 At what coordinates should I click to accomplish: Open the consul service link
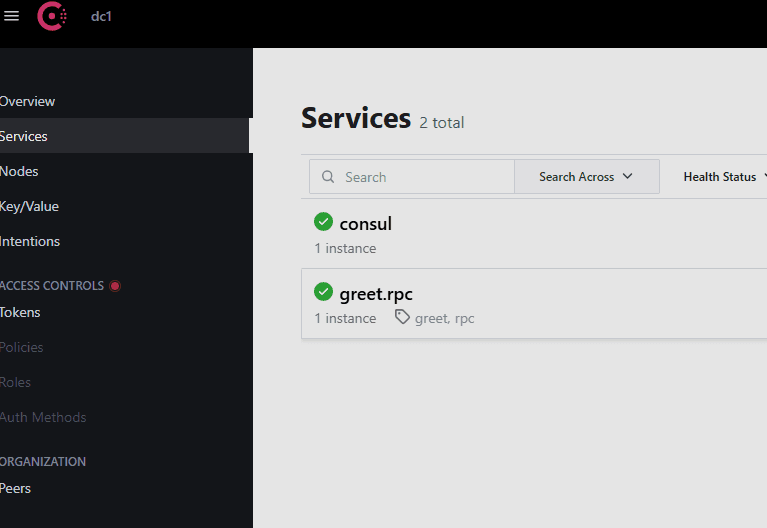pos(365,223)
